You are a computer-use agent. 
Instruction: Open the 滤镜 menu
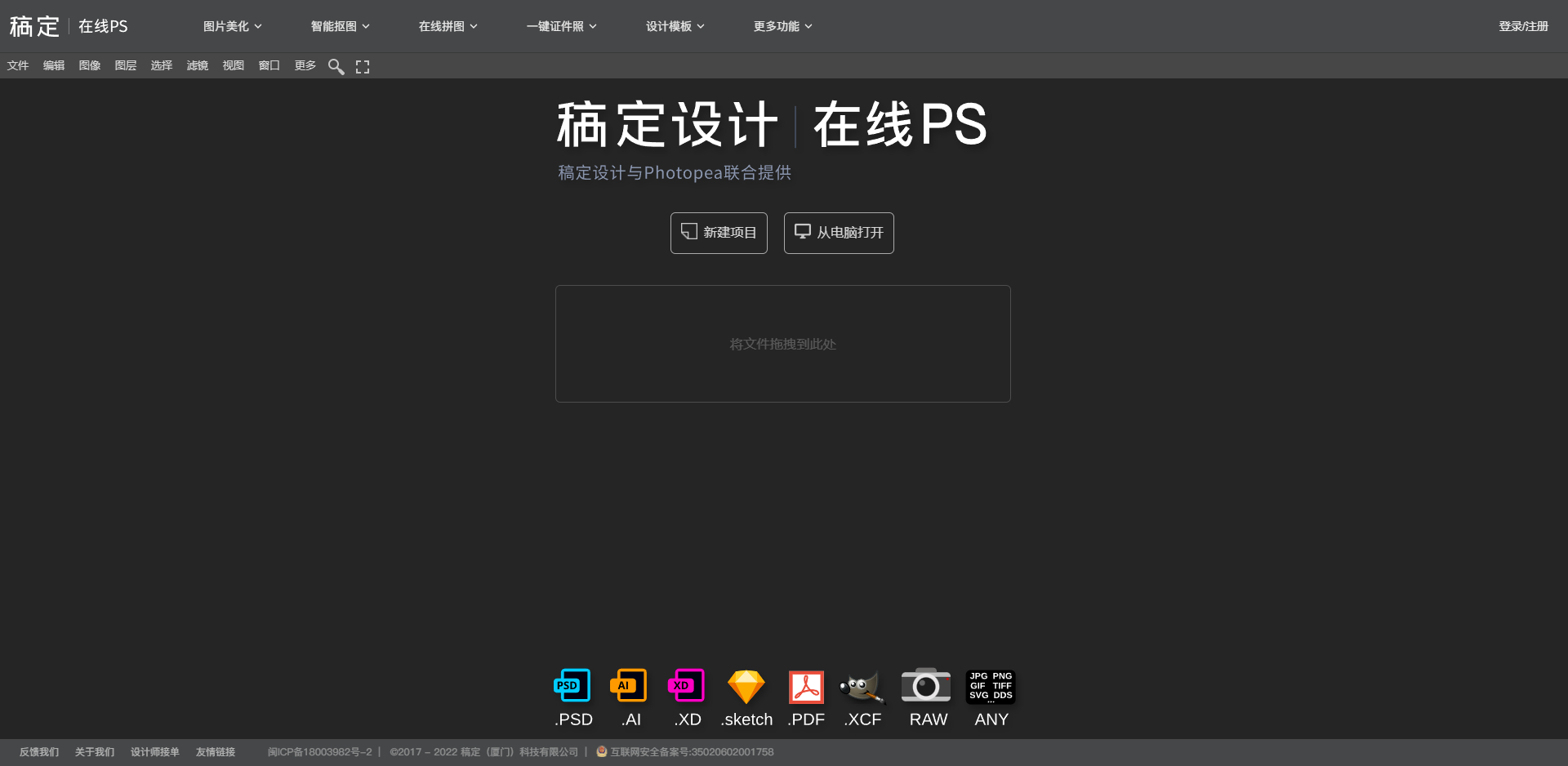tap(198, 65)
